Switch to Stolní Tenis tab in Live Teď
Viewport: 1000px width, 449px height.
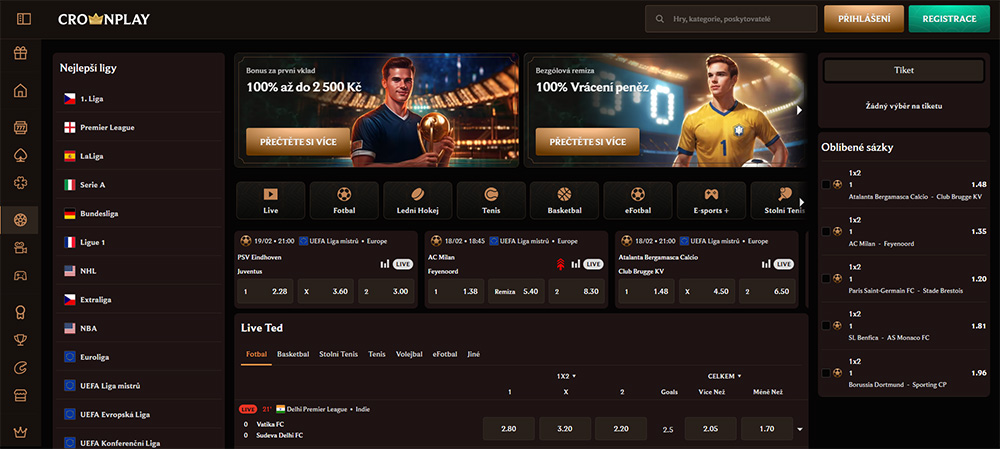point(339,354)
